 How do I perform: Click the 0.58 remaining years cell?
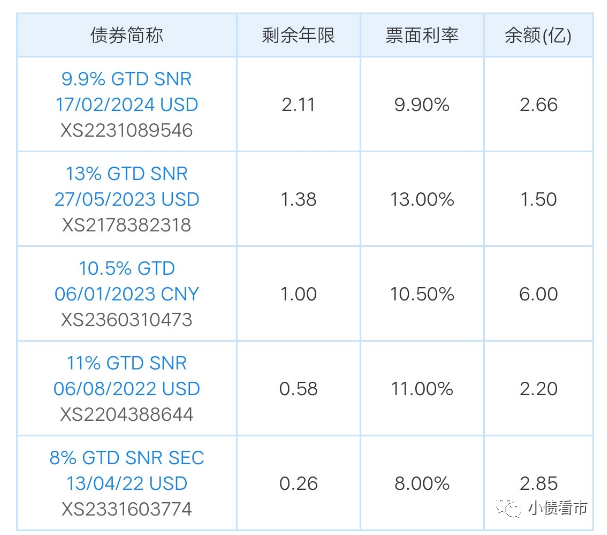pyautogui.click(x=298, y=389)
